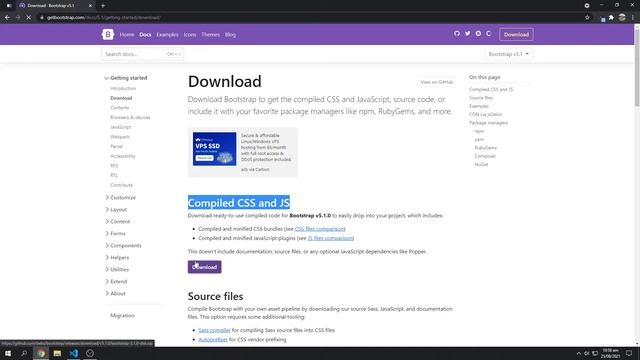Open JS files comparison link
640x360 pixels.
click(x=331, y=238)
